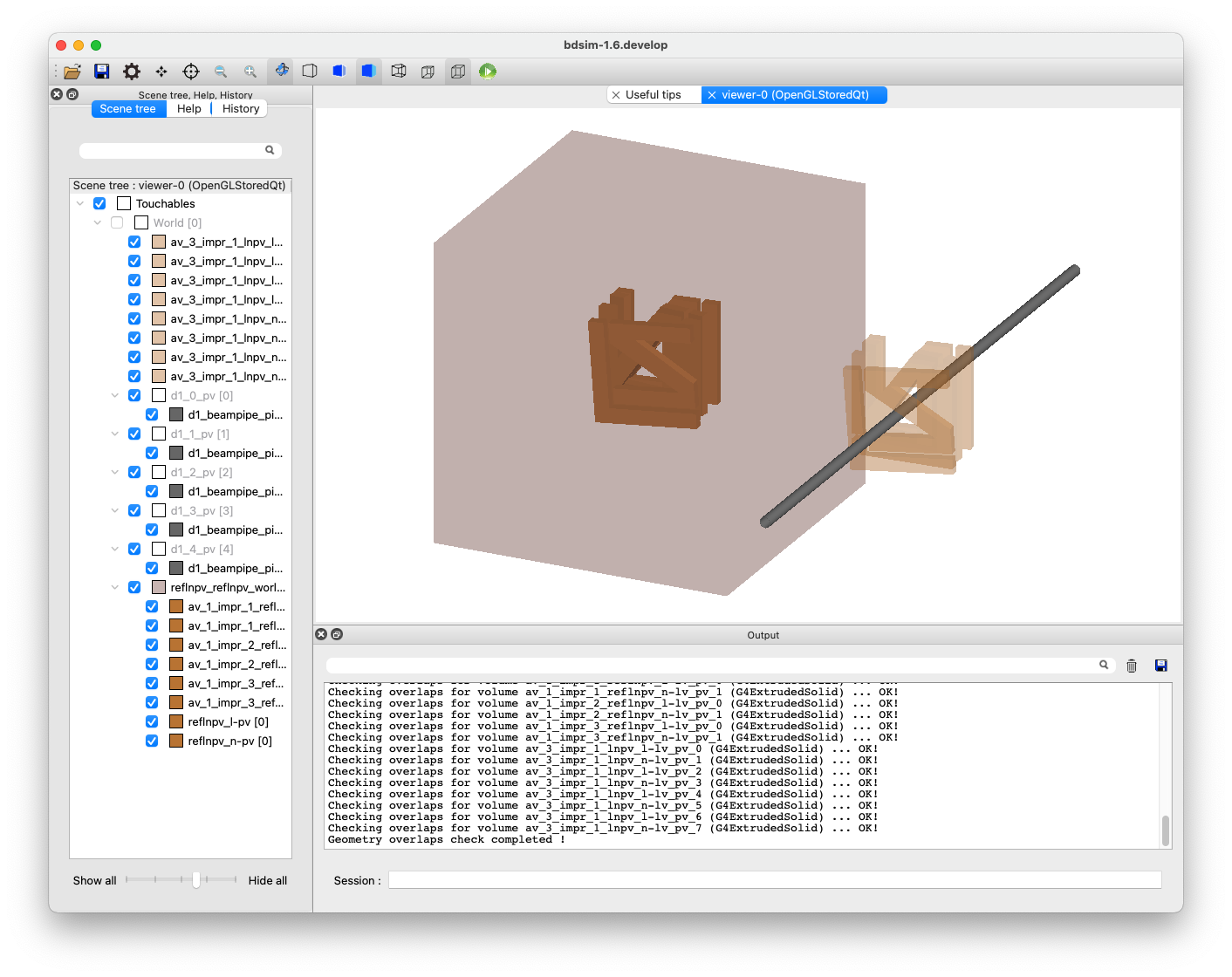The width and height of the screenshot is (1232, 977).
Task: Uncheck the Touchables visibility checkbox
Action: point(99,203)
